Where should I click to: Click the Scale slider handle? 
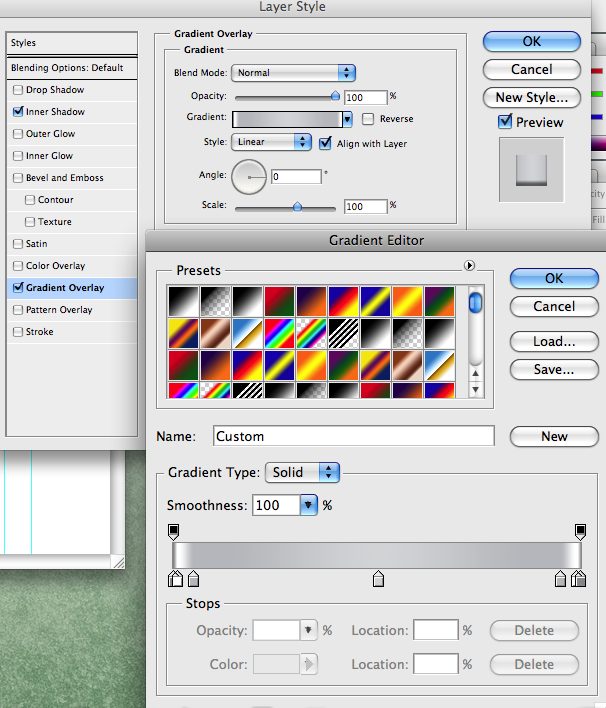coord(297,207)
